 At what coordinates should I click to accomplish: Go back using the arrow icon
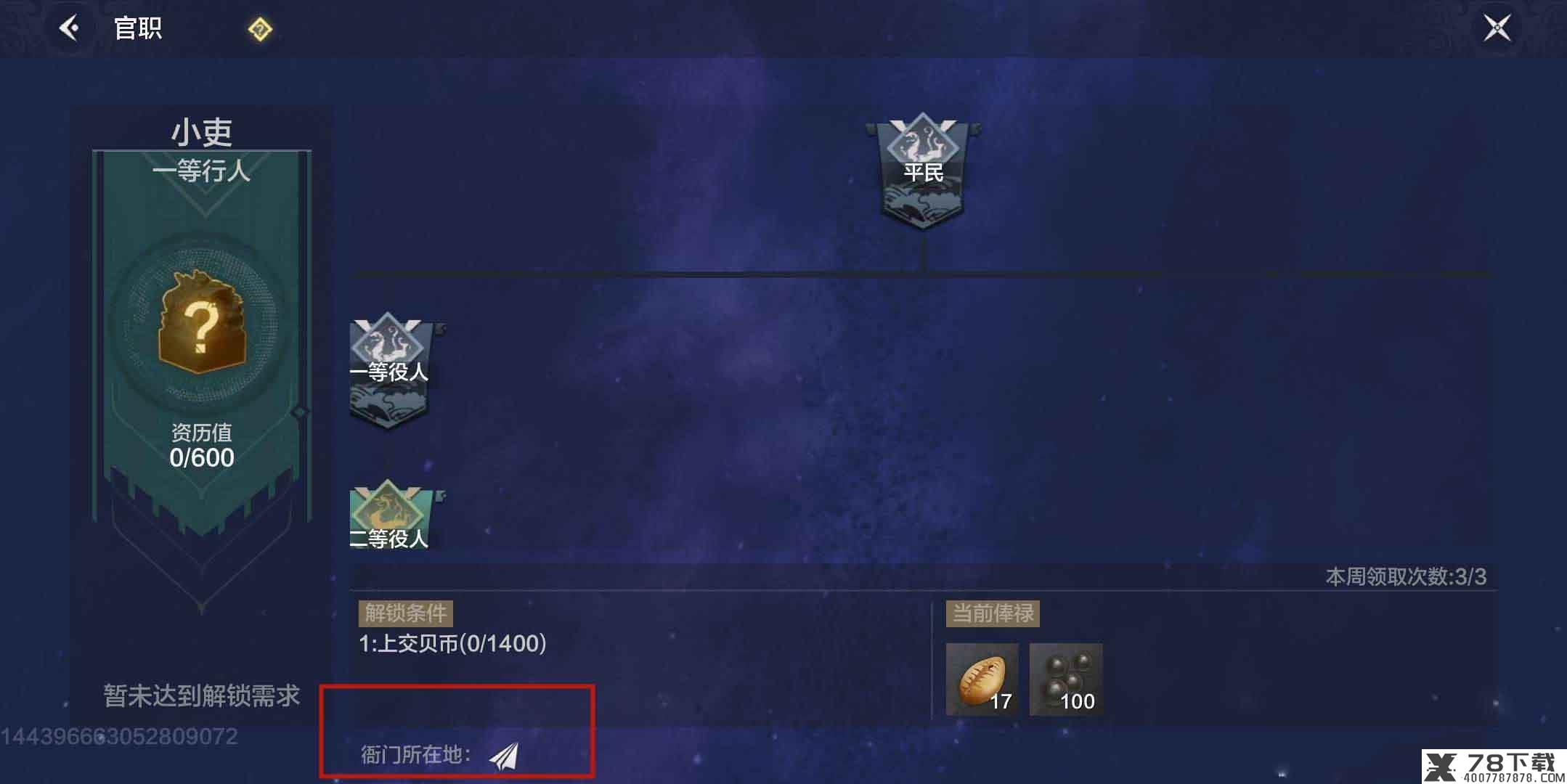70,28
